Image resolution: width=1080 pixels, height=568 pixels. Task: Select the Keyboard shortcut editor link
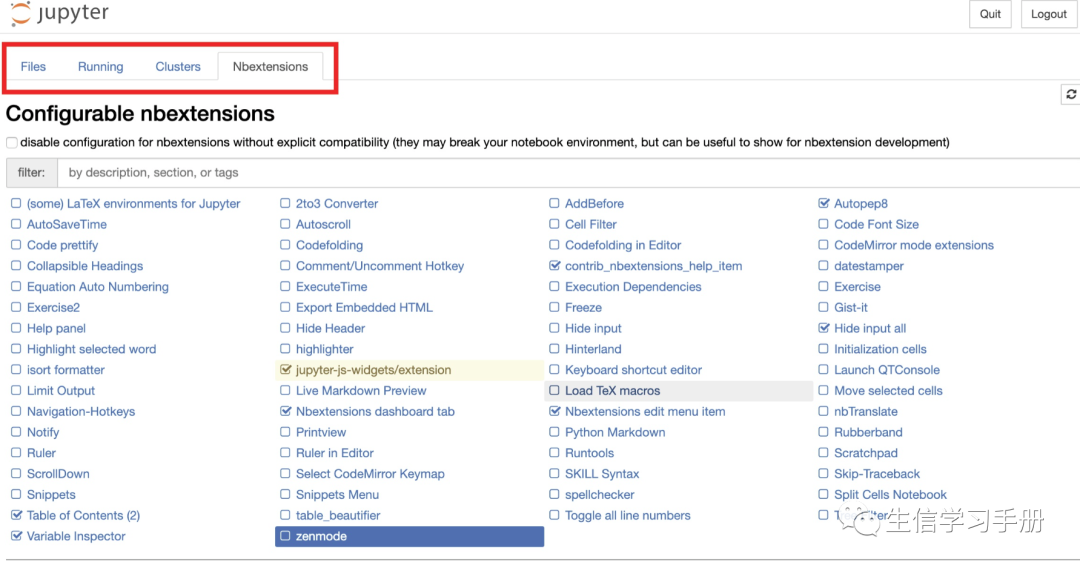click(x=633, y=370)
